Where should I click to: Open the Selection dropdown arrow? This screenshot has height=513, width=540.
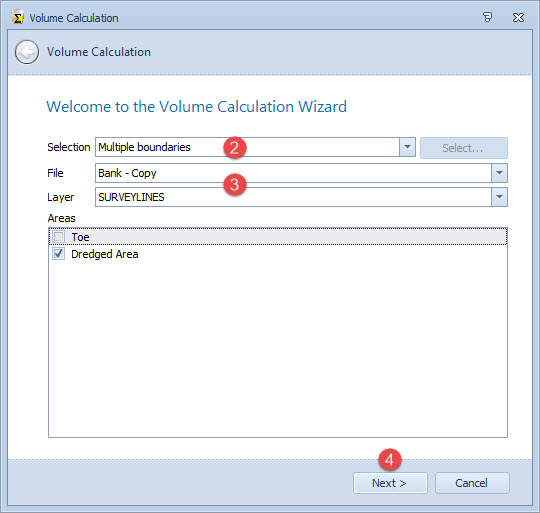coord(407,147)
